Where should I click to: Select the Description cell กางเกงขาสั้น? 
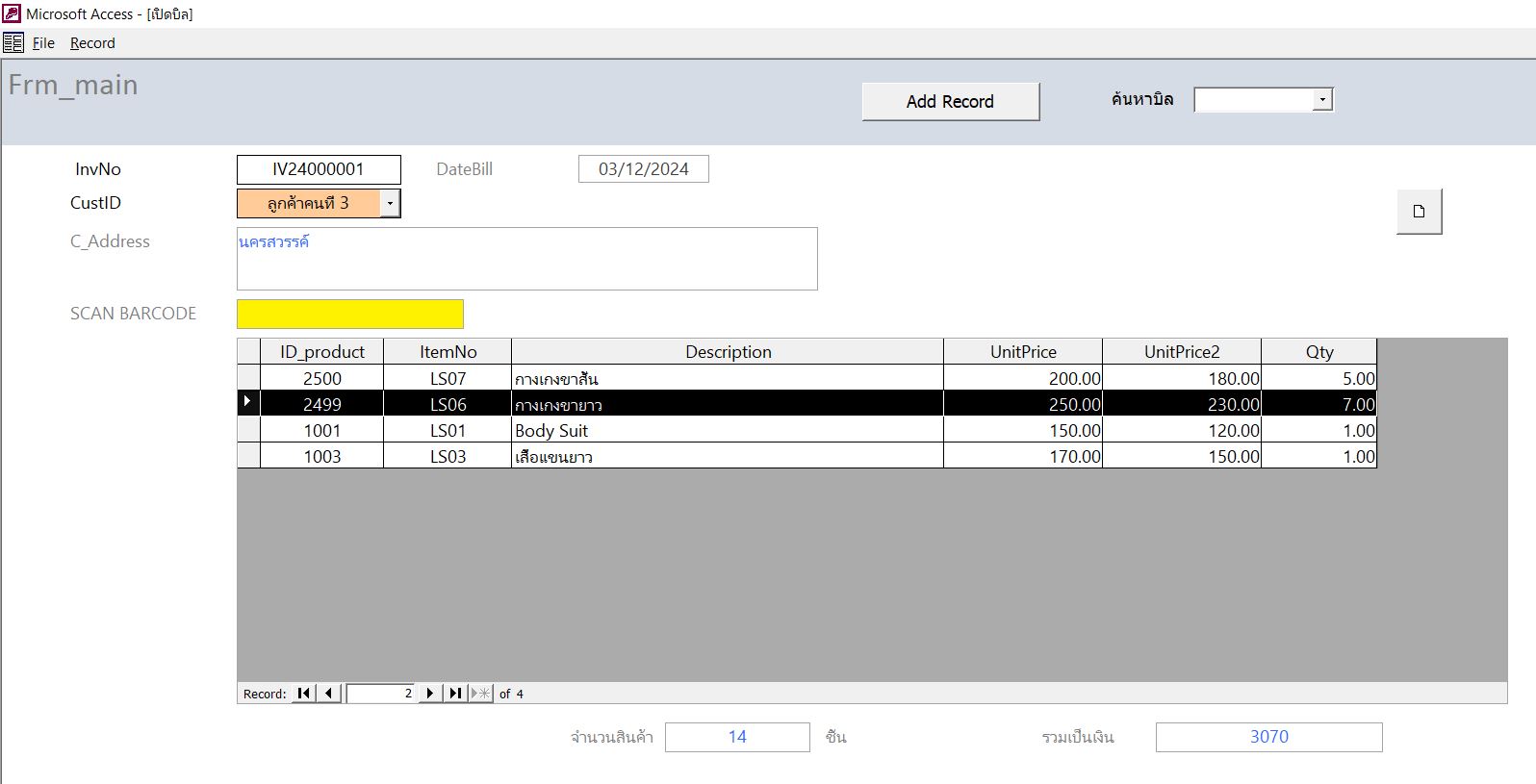(x=728, y=378)
